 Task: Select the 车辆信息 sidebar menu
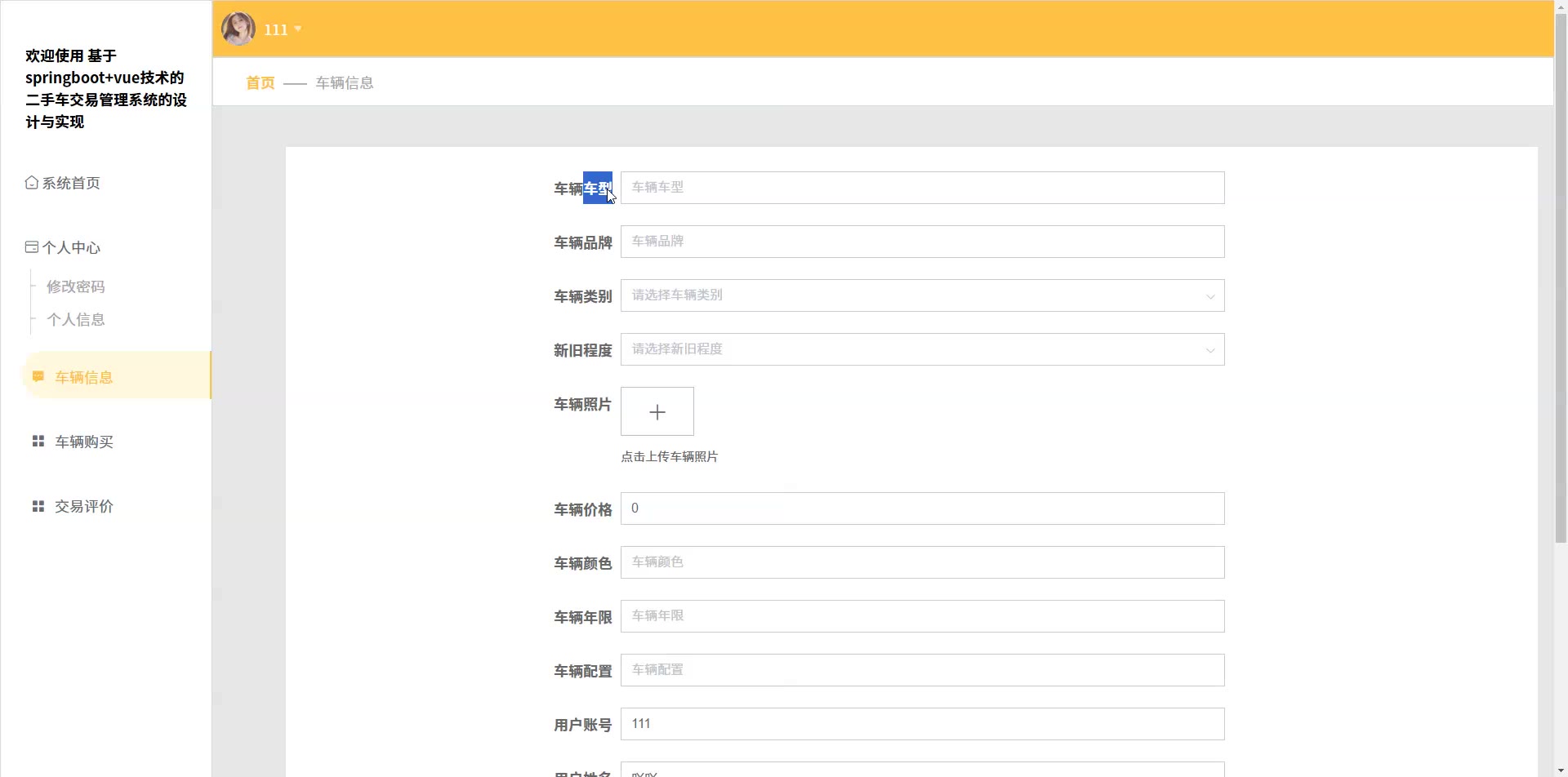[x=117, y=375]
